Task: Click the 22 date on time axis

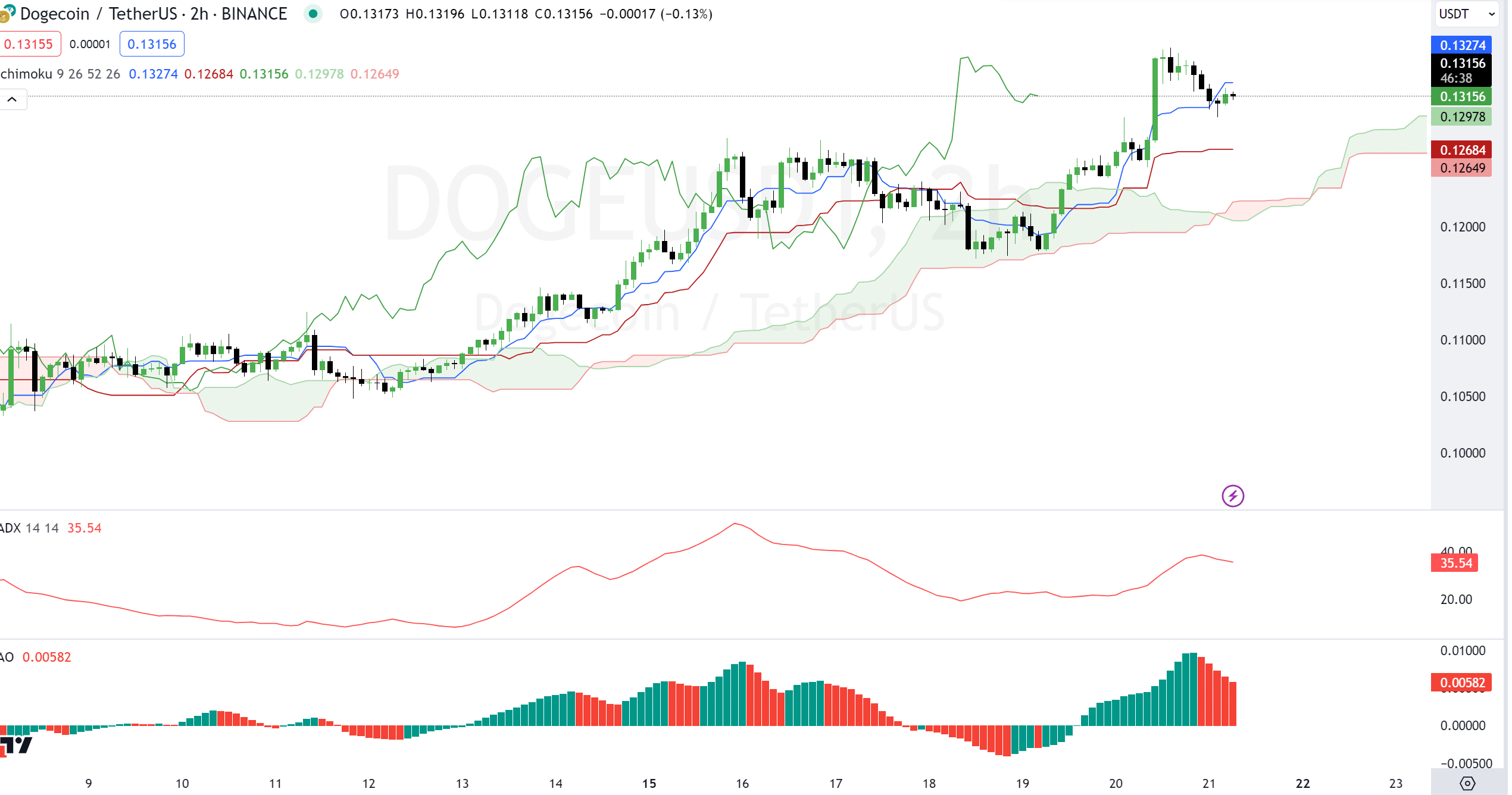Action: [x=1302, y=783]
